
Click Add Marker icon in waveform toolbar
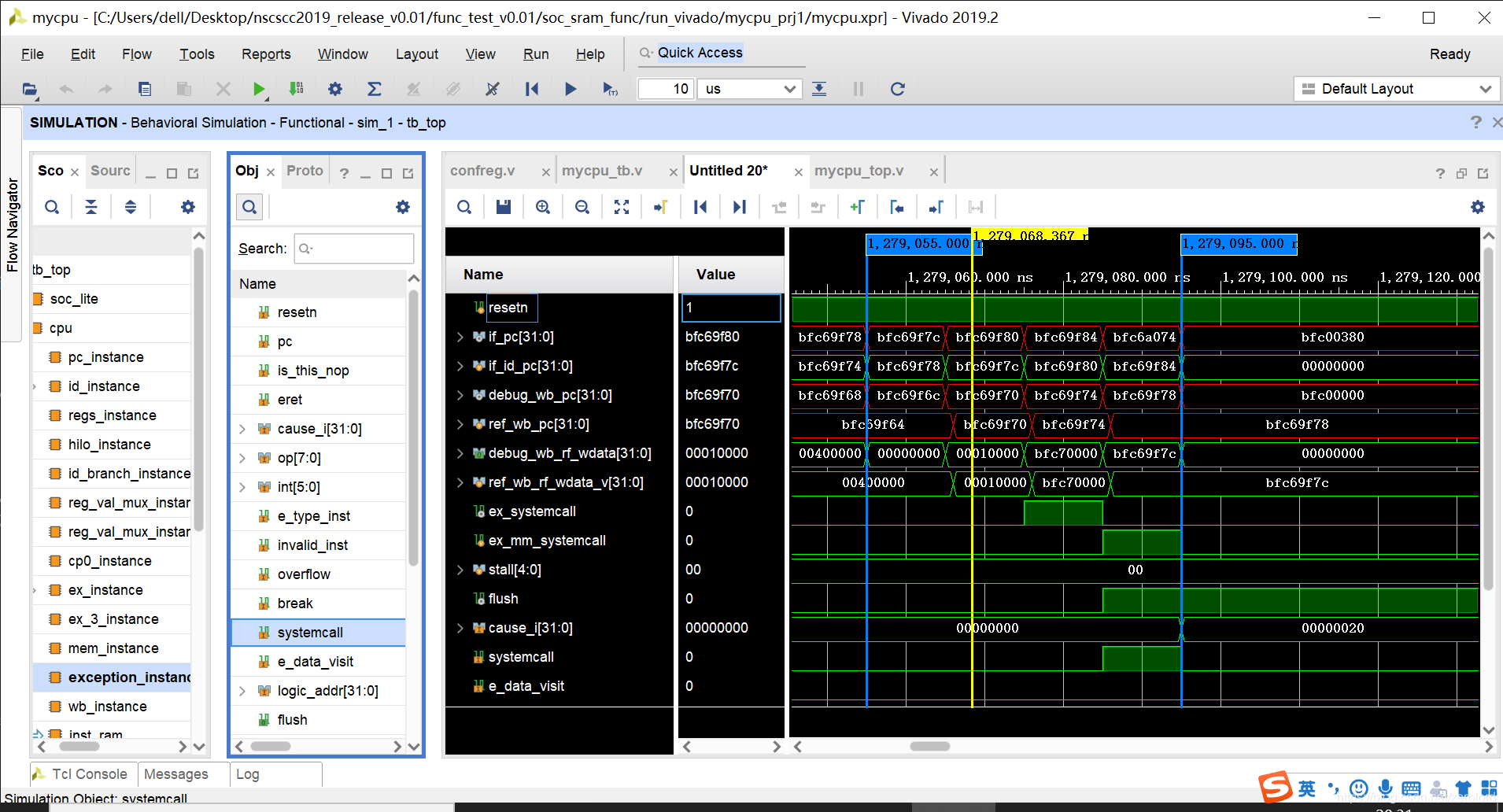tap(858, 207)
